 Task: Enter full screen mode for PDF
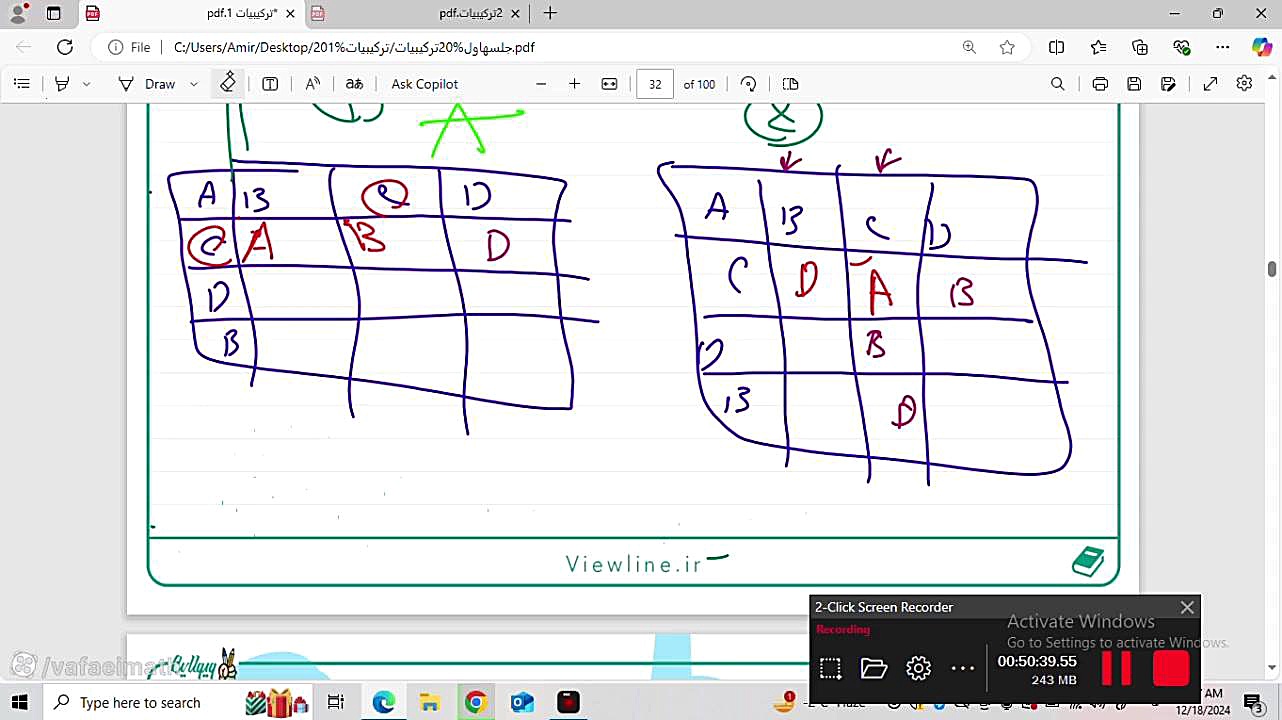1210,84
